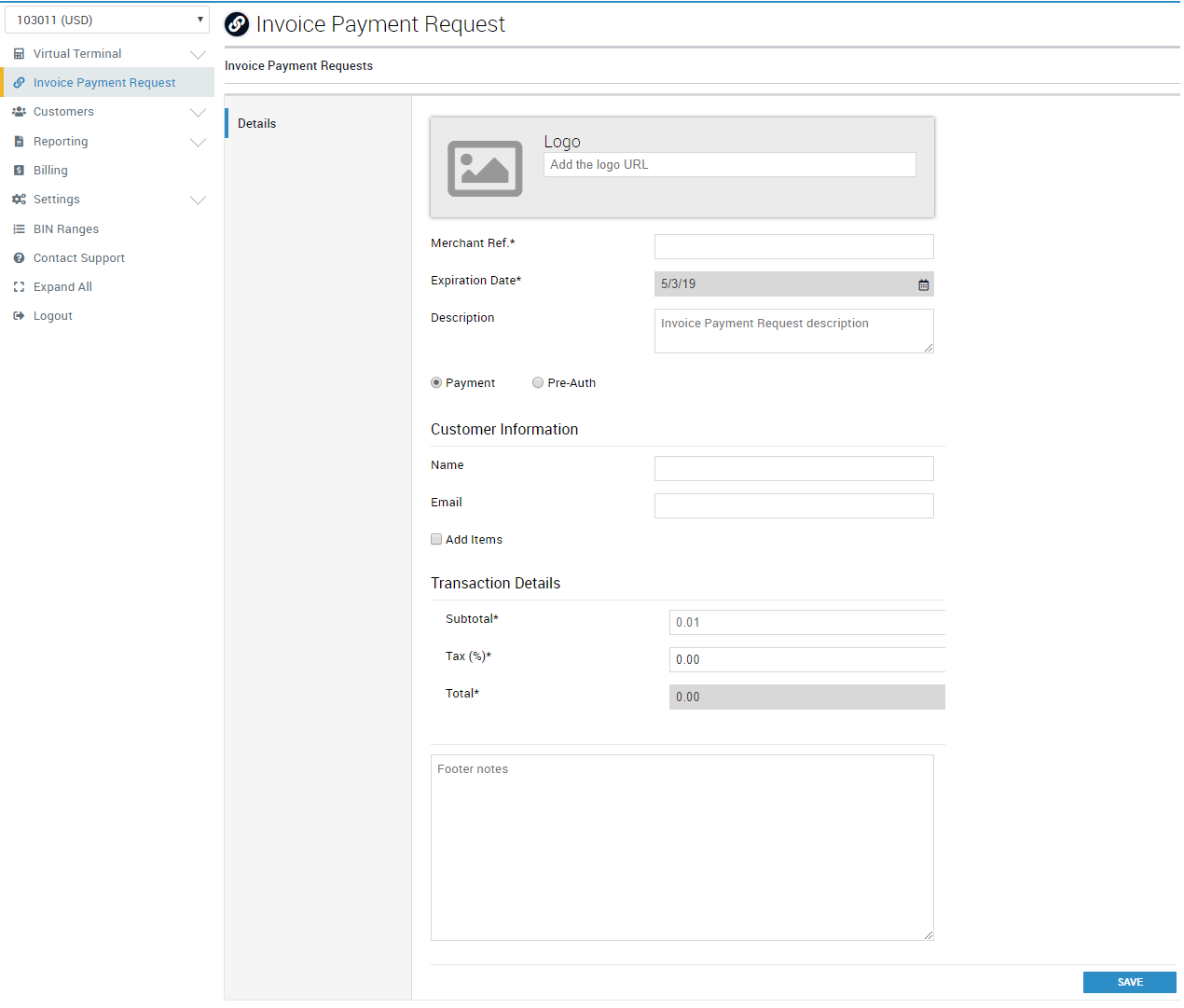Click the BIN Ranges list icon
Image resolution: width=1184 pixels, height=1008 pixels.
pyautogui.click(x=19, y=229)
